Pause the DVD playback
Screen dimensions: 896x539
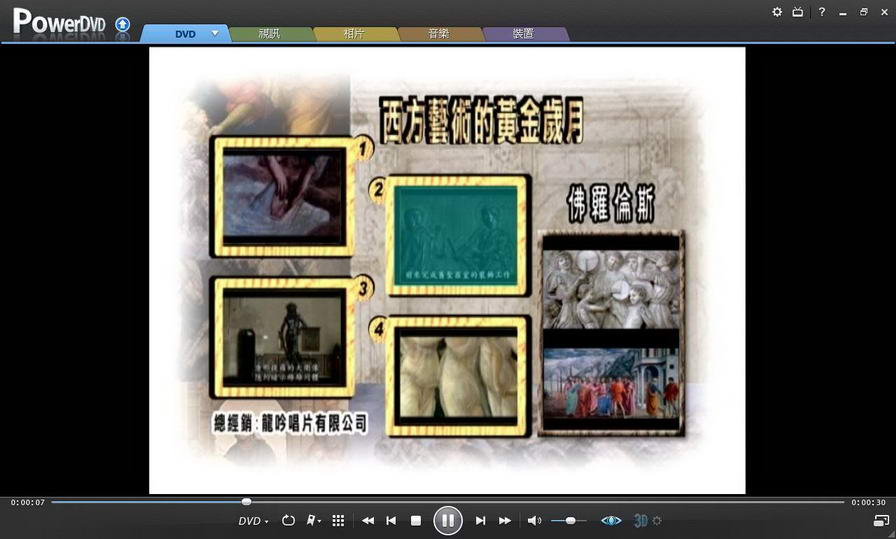[x=447, y=520]
